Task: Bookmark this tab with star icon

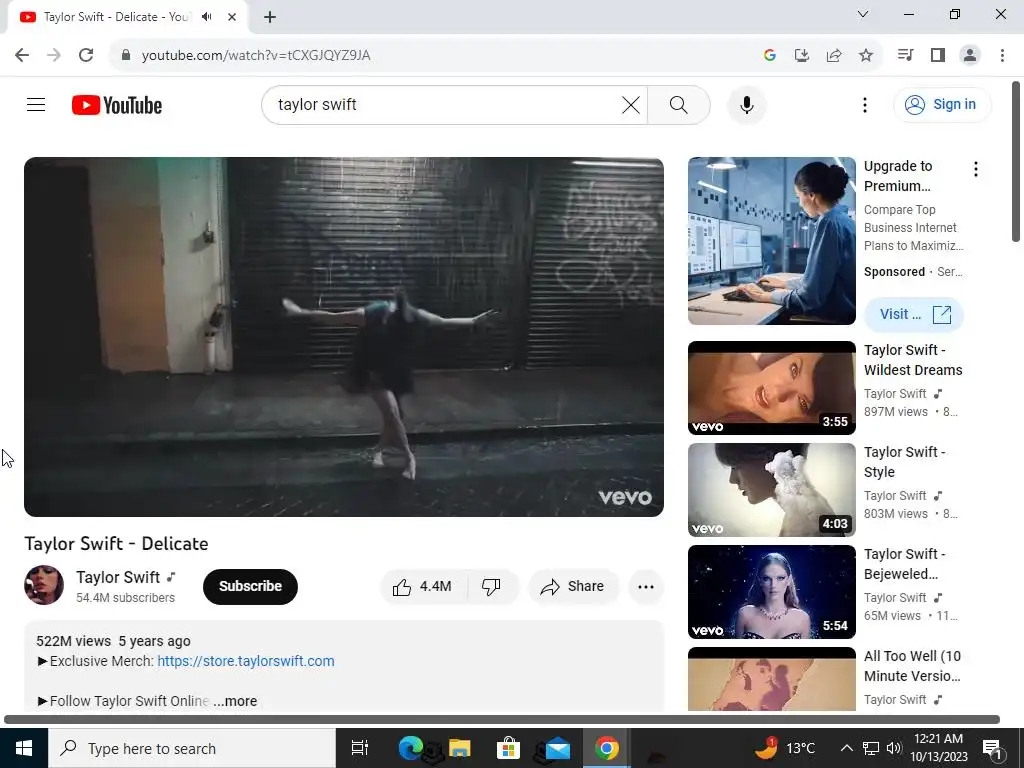Action: coord(866,55)
